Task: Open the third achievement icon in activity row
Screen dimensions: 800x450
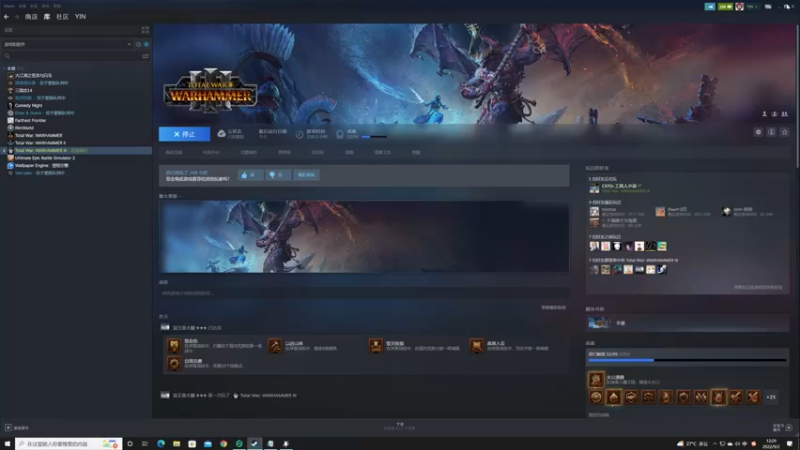Action: (x=376, y=346)
